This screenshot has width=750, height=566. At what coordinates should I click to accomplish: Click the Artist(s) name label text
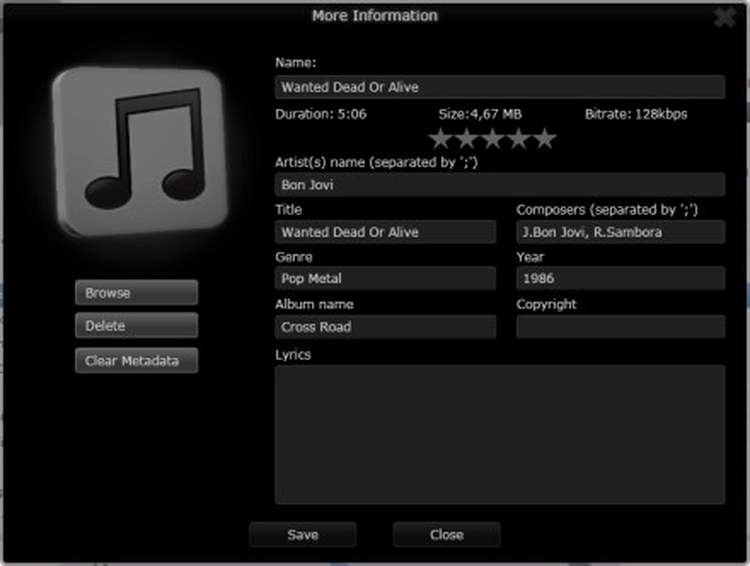(376, 163)
